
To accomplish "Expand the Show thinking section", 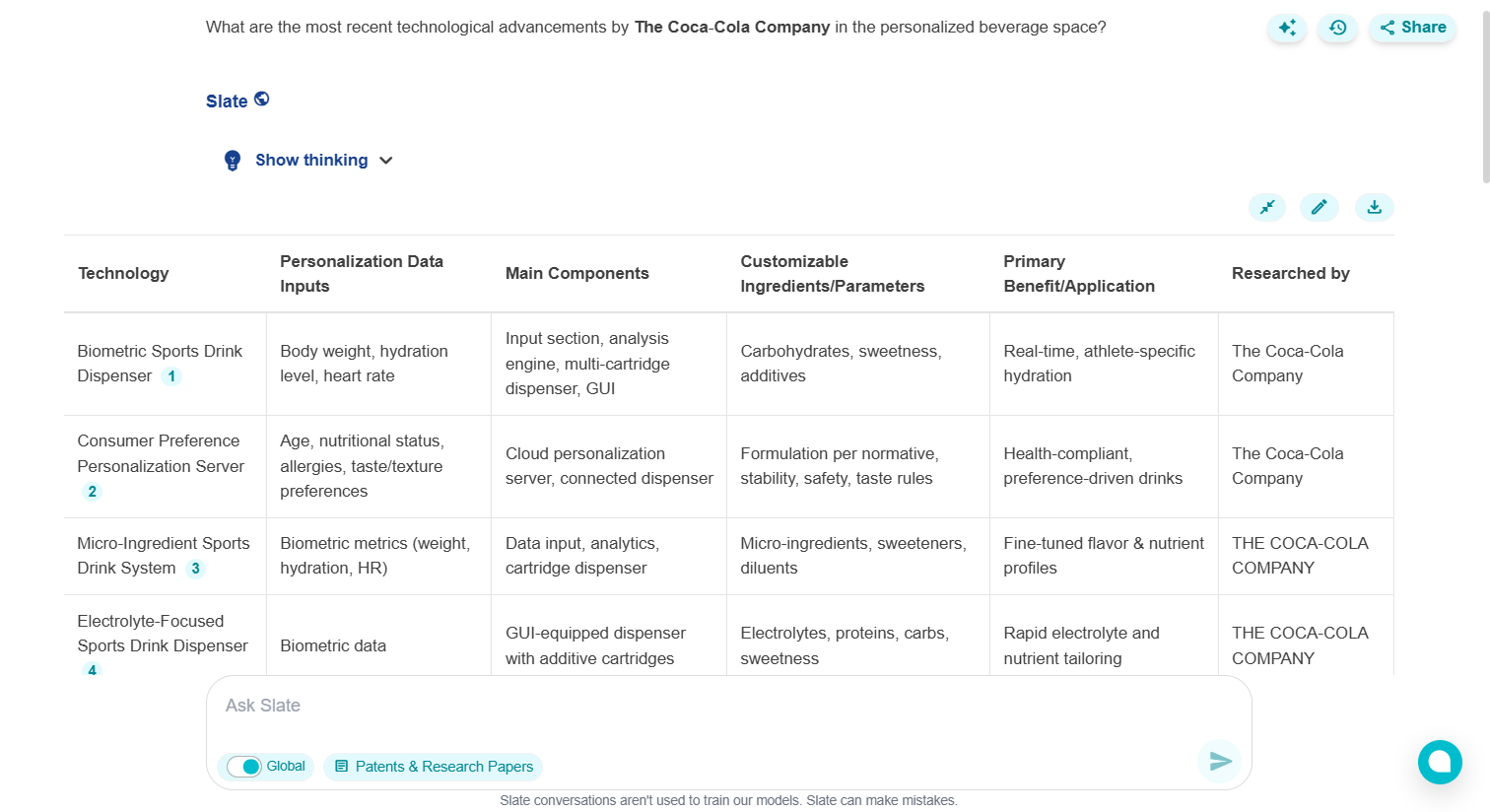I will click(310, 160).
